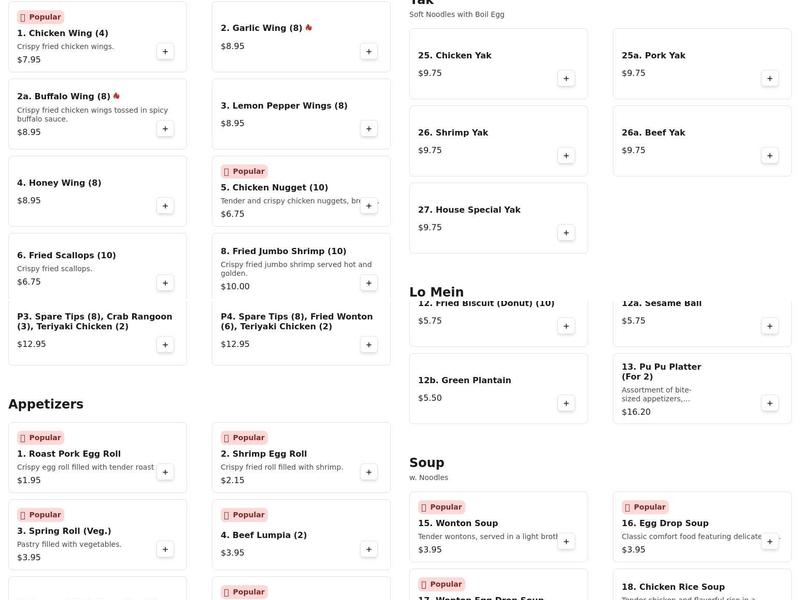The width and height of the screenshot is (800, 600).
Task: Add 25a. Pork Yak plus button
Action: point(769,79)
